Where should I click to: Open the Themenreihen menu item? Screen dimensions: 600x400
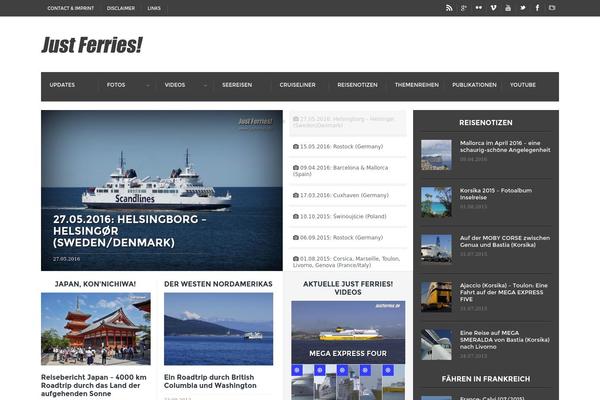click(417, 85)
